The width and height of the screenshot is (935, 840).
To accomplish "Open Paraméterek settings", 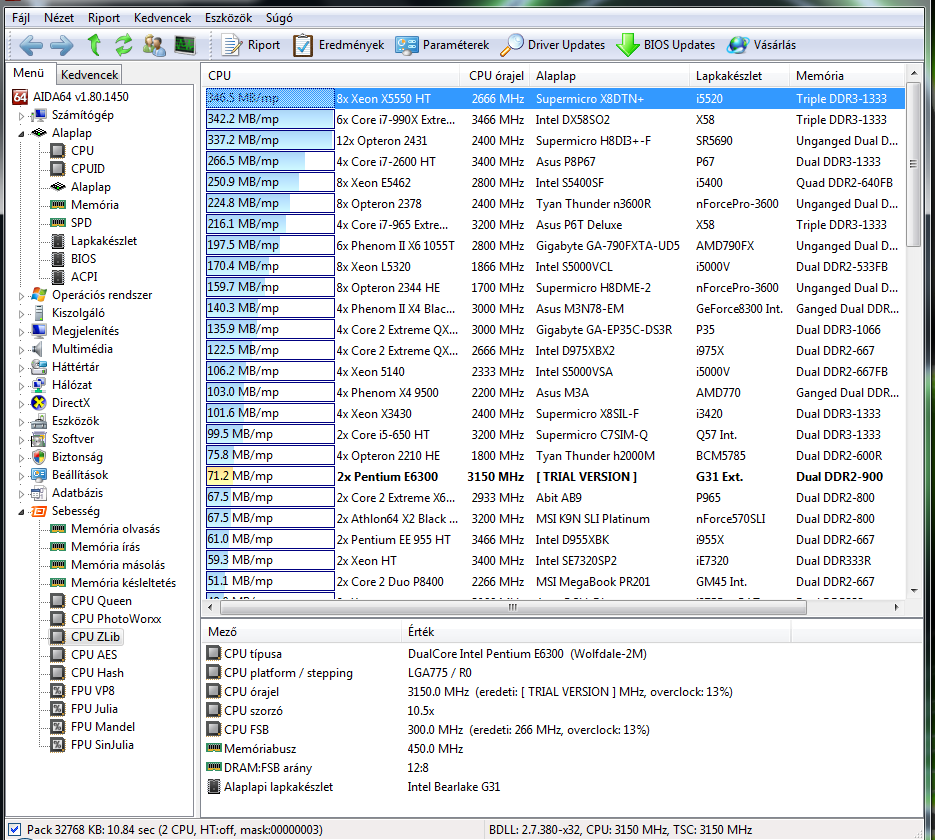I will pyautogui.click(x=442, y=45).
